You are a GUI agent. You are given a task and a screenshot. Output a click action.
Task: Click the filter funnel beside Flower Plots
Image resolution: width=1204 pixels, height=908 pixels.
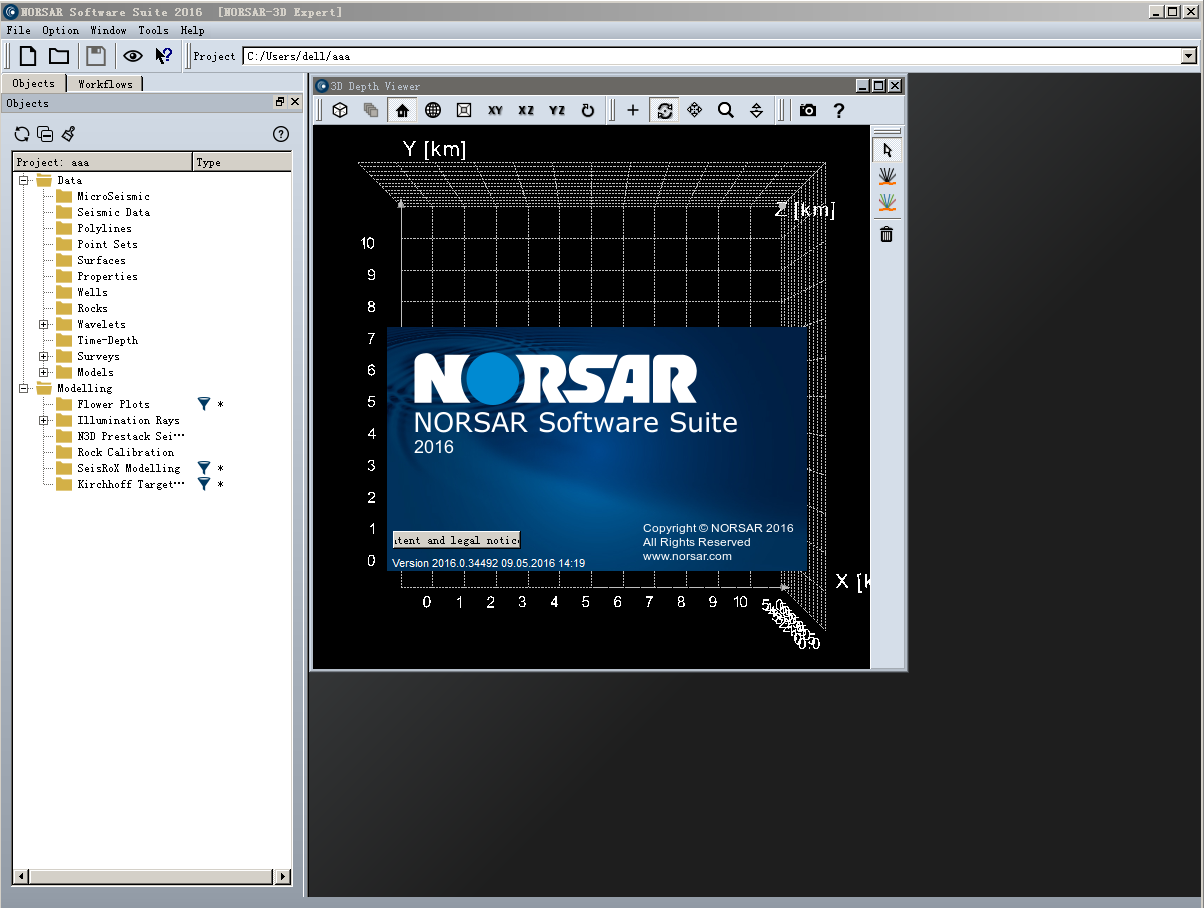click(205, 404)
